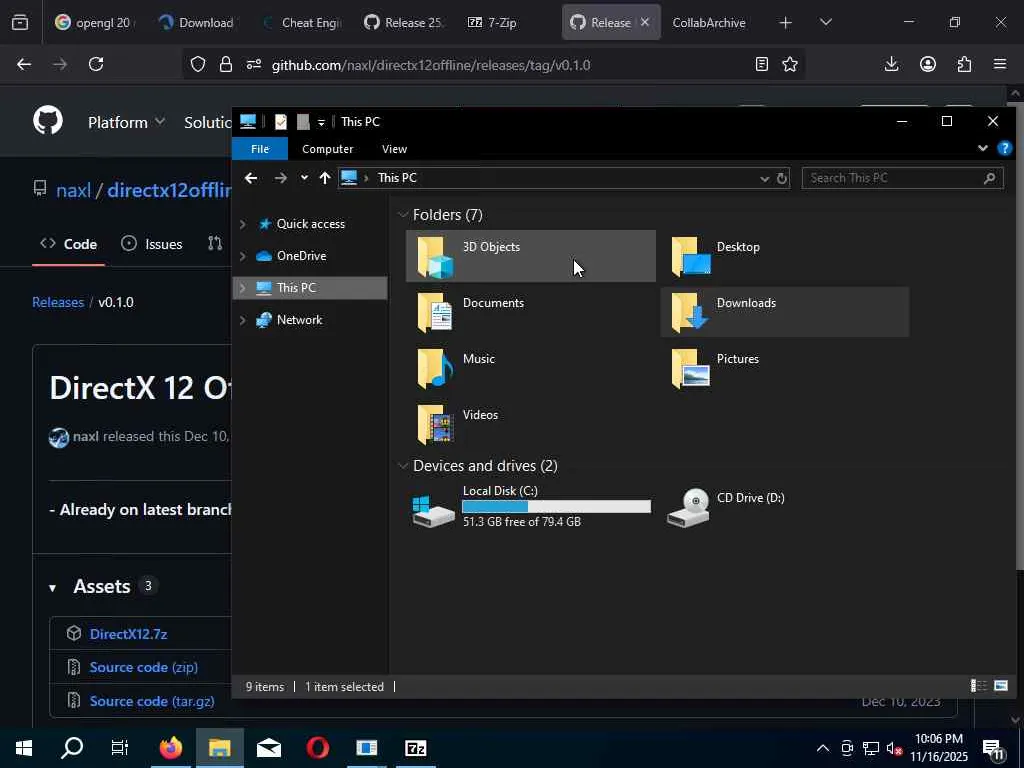This screenshot has width=1024, height=768.
Task: Switch to the CollabArchive browser tab
Action: (709, 23)
